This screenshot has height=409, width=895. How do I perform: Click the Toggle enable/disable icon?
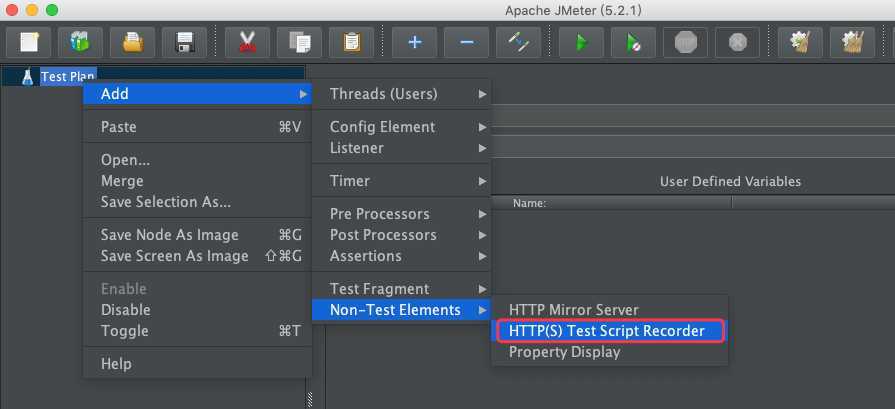[x=518, y=42]
